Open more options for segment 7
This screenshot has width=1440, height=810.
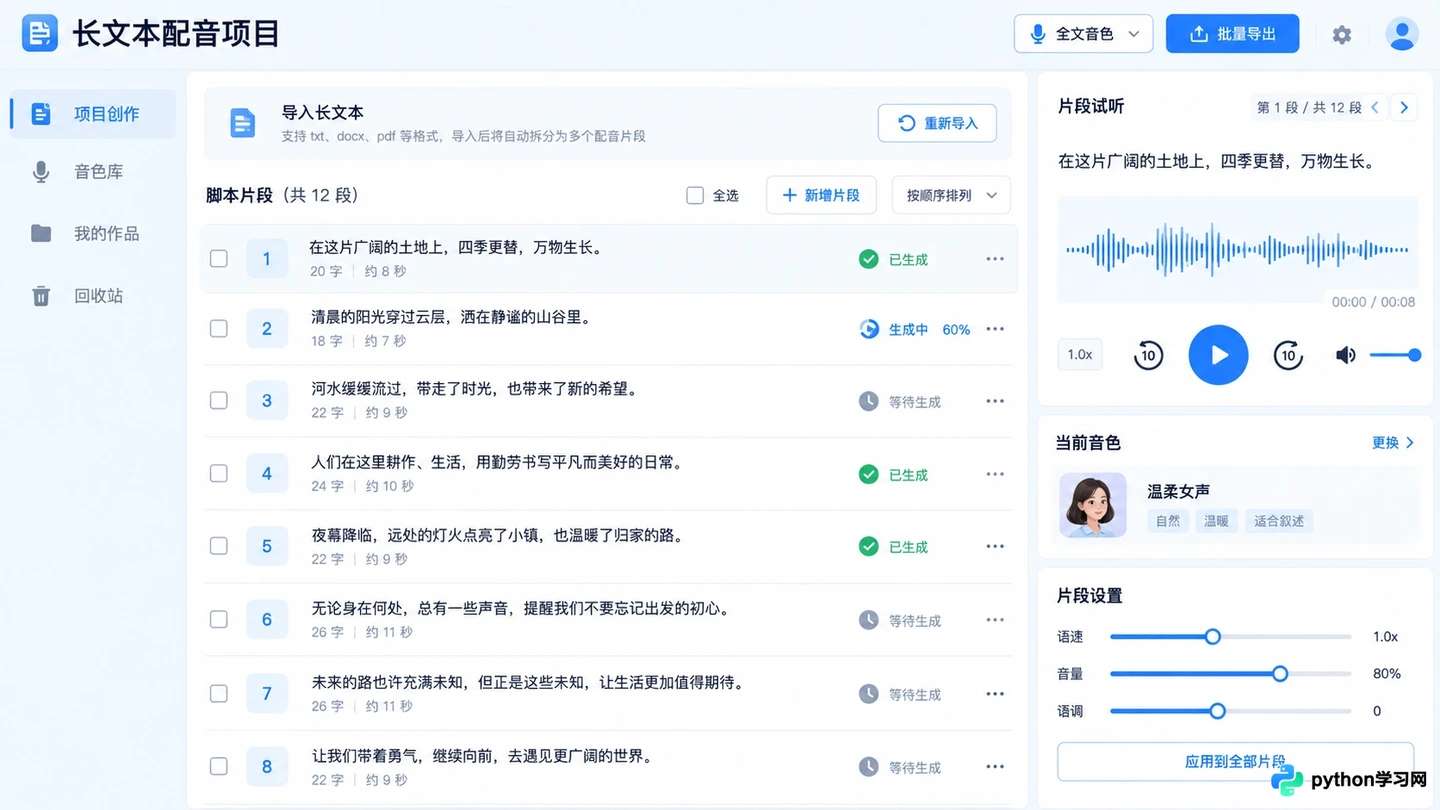click(995, 694)
